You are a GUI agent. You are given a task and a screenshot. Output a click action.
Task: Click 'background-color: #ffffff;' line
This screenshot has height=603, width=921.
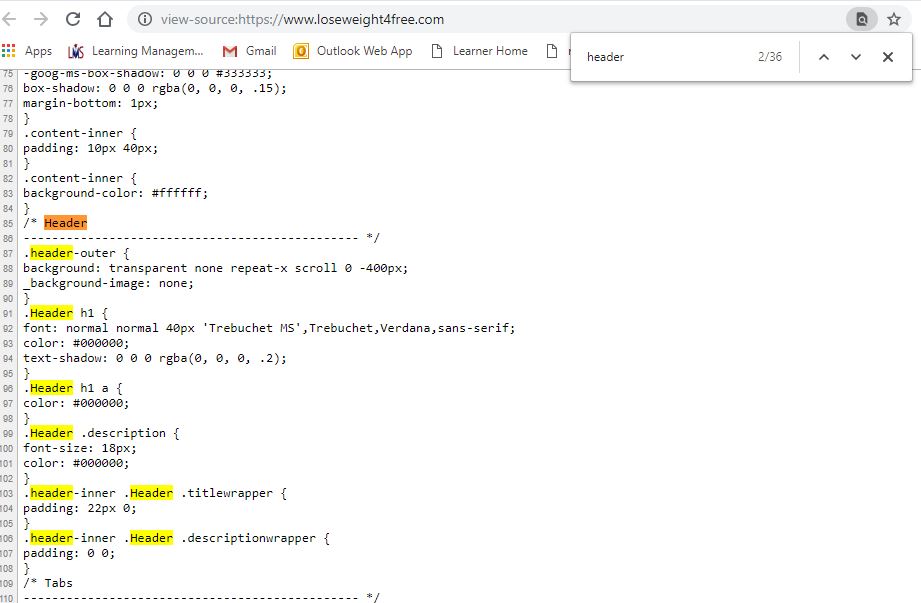tap(116, 193)
